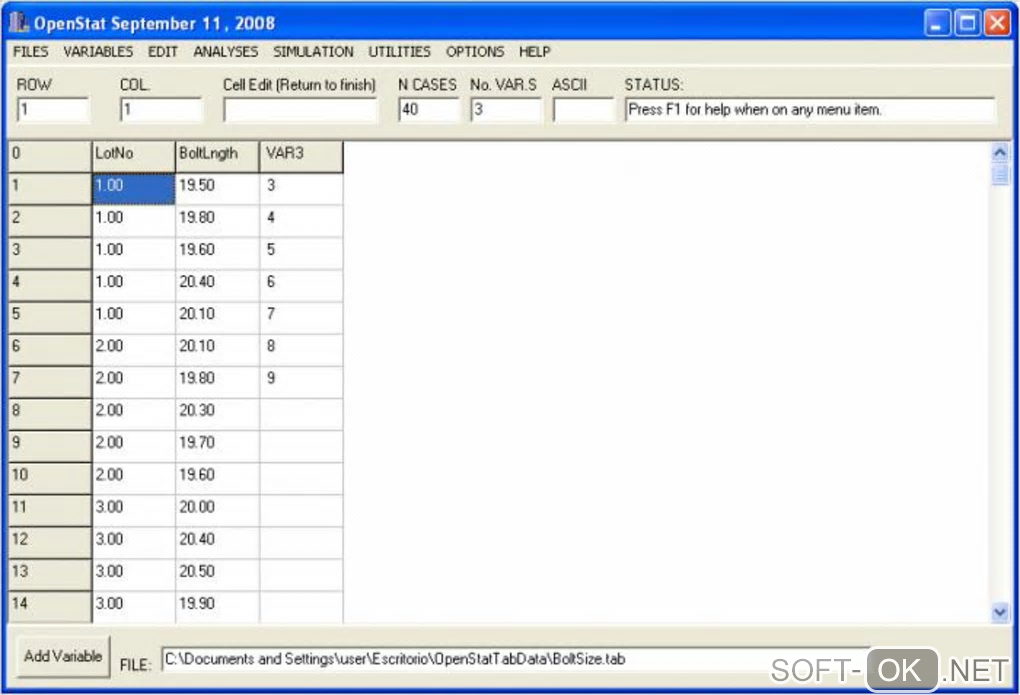
Task: Select row header 14
Action: point(50,607)
